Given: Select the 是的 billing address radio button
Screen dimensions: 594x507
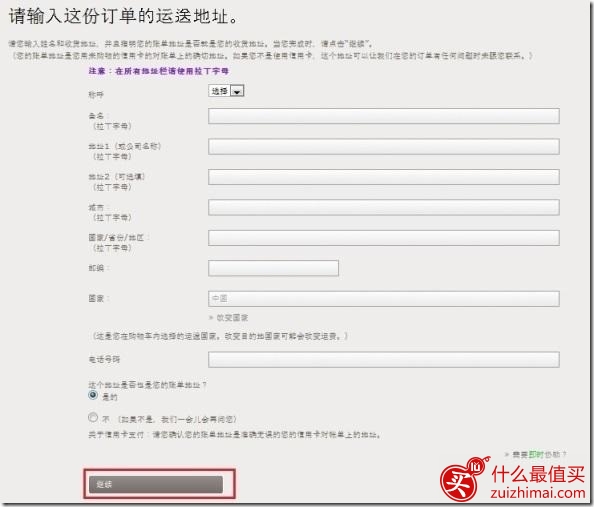Looking at the screenshot, I should [93, 395].
